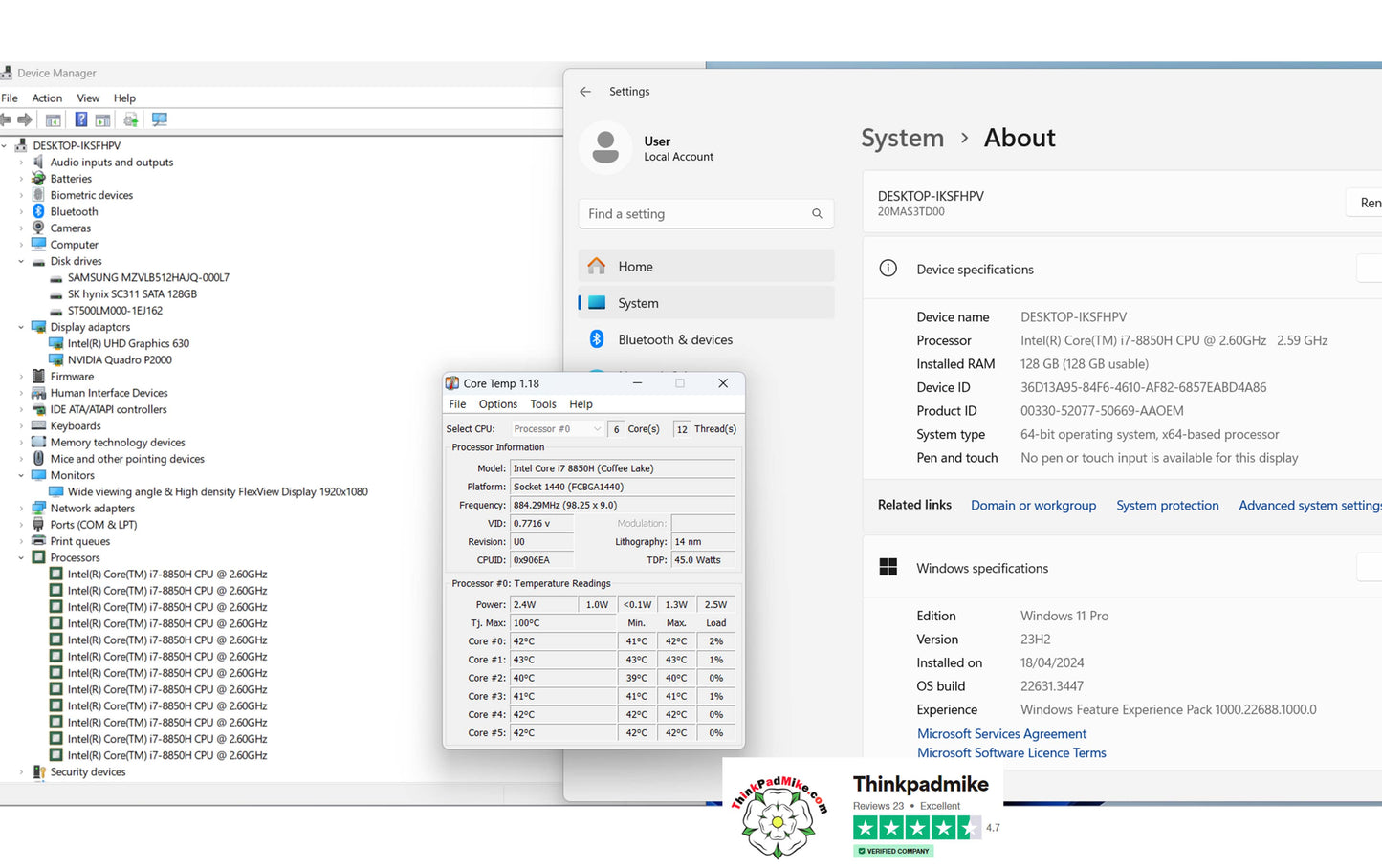This screenshot has width=1382, height=868.
Task: Open the Microsoft Services Agreement link
Action: (1002, 734)
